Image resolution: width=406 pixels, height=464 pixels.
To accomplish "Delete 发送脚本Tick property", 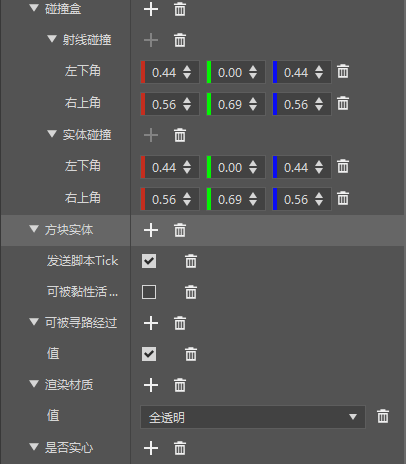I will coord(191,261).
